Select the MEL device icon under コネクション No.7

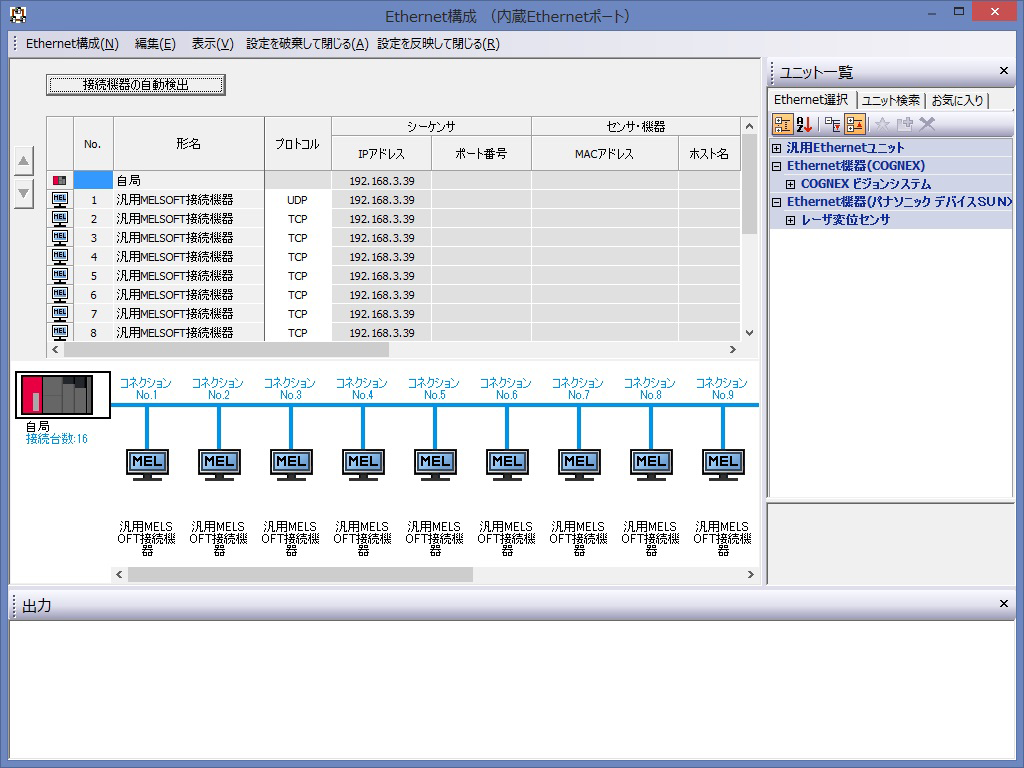579,463
